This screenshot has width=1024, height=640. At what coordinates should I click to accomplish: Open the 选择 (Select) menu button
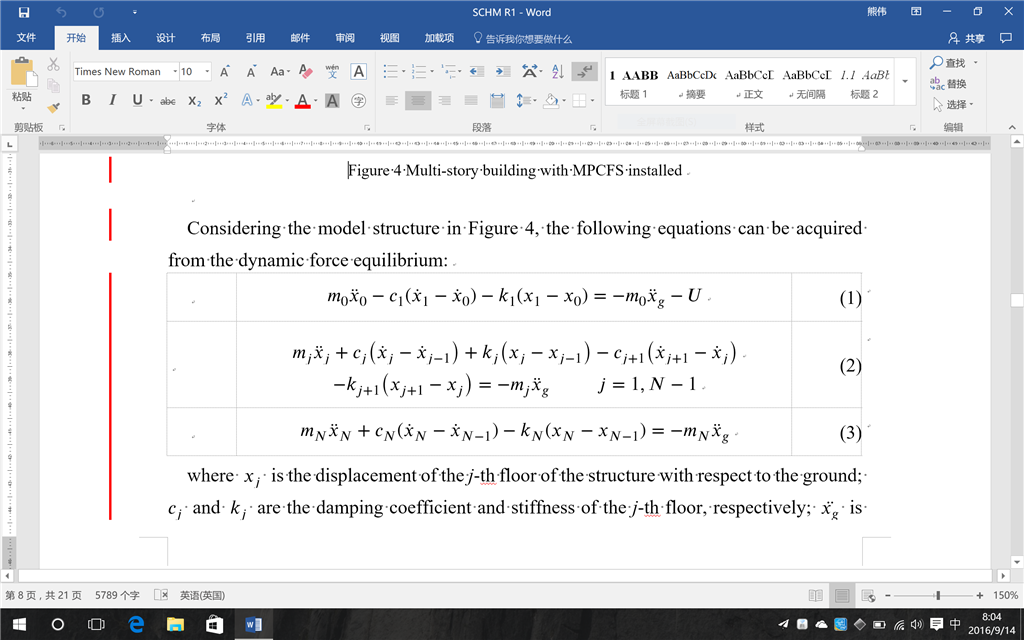pyautogui.click(x=953, y=104)
